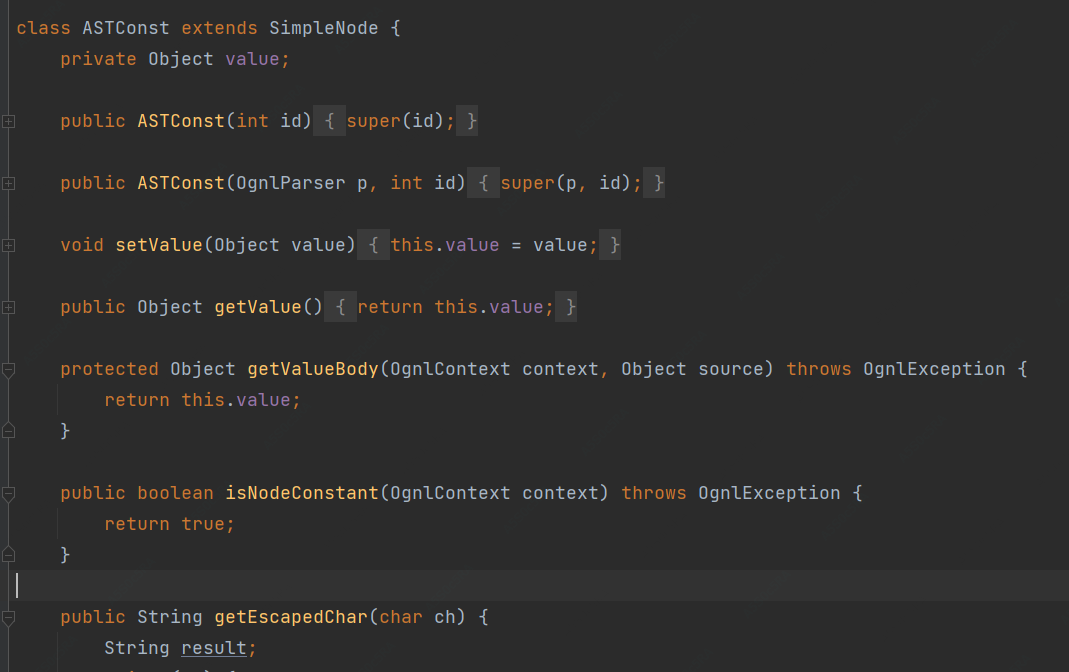Expand the folded getValue method in gutter
The image size is (1069, 672).
(x=8, y=307)
